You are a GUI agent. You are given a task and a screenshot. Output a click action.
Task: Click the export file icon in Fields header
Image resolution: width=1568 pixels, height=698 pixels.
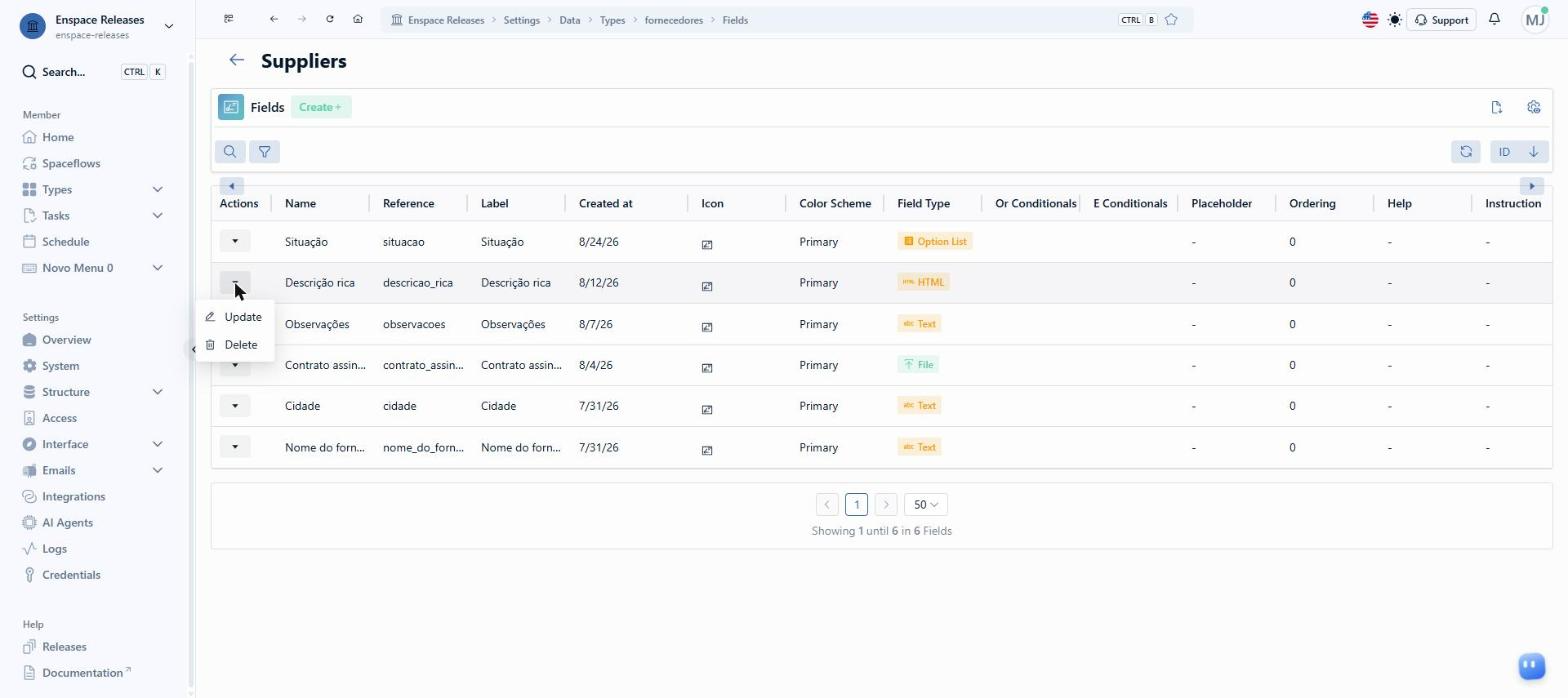point(1497,107)
